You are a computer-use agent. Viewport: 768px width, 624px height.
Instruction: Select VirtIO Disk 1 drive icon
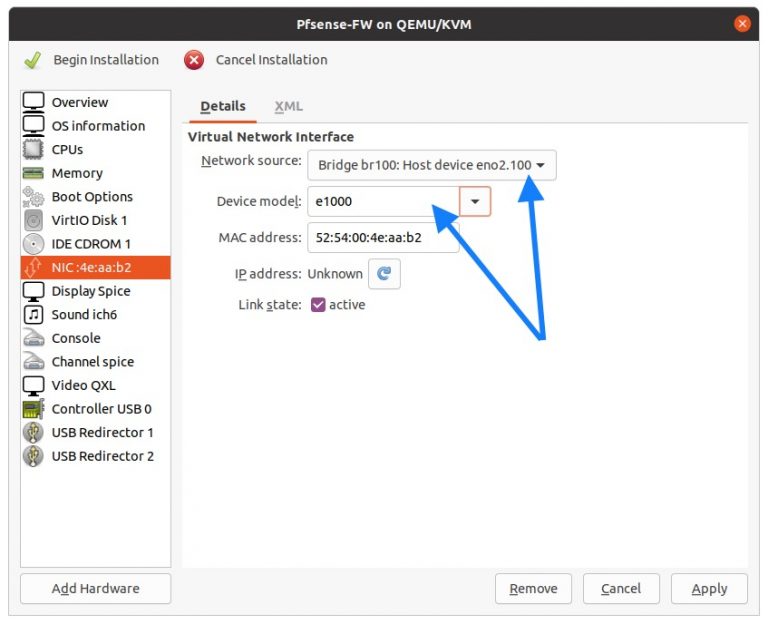point(33,220)
